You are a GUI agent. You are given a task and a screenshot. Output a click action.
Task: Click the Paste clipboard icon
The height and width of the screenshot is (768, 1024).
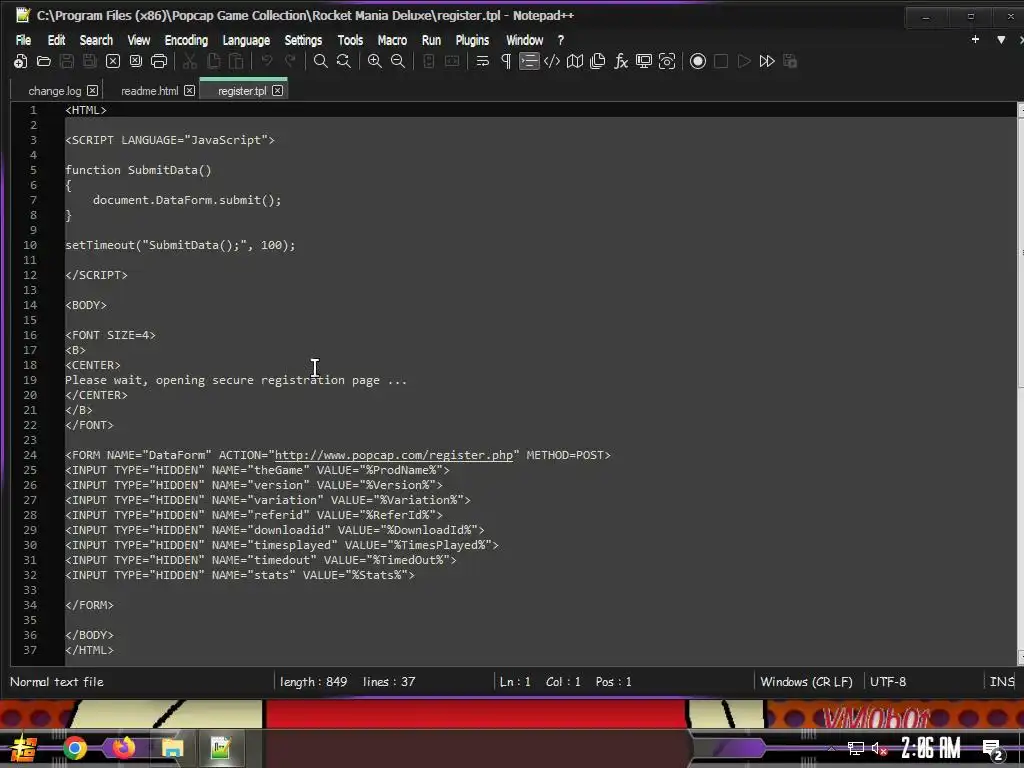[x=236, y=61]
